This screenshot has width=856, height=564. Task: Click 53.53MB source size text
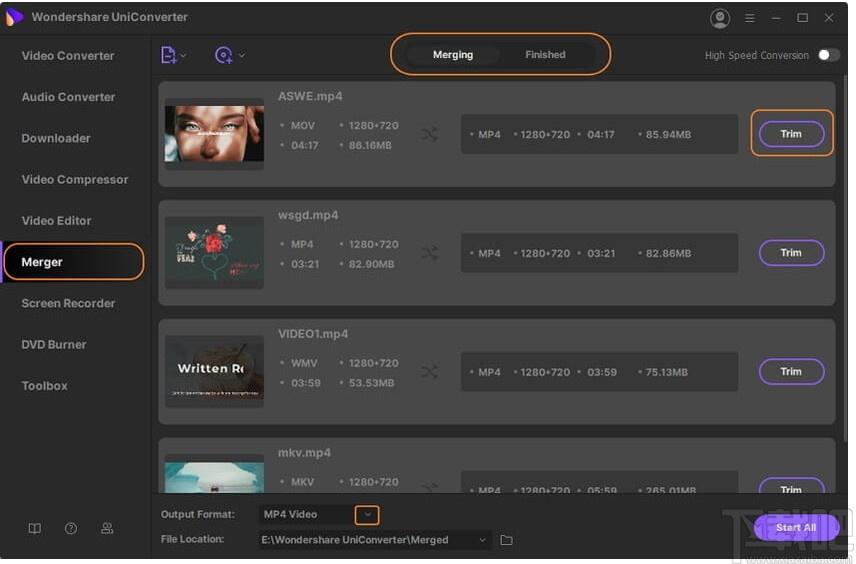point(371,383)
